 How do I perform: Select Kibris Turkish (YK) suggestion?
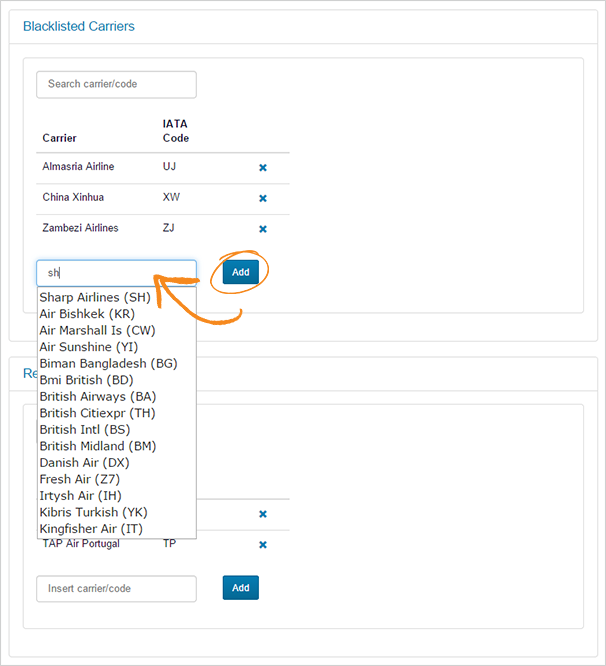[93, 512]
